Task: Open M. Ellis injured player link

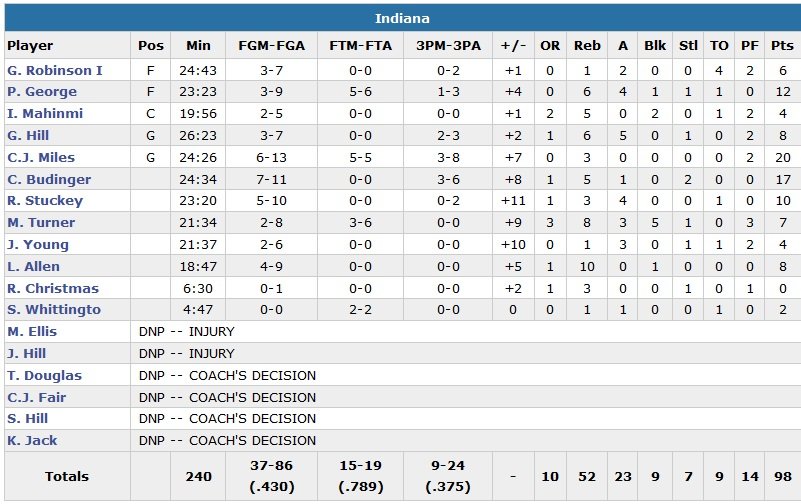Action: point(32,331)
